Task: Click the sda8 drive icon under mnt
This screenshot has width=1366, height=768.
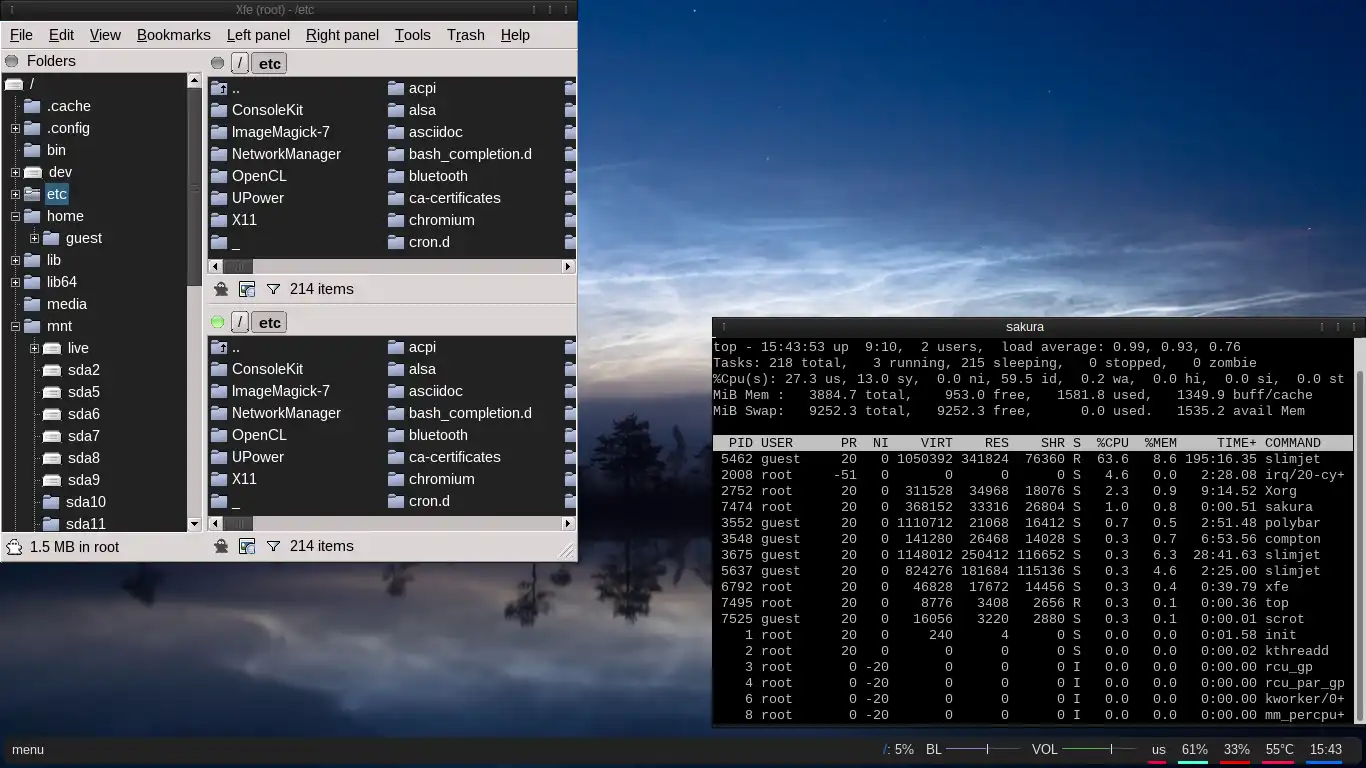Action: point(52,458)
